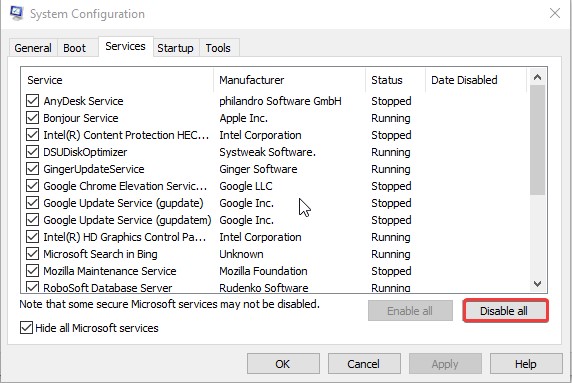This screenshot has height=383, width=572.
Task: Click the Stopped status of AnyDesk Service
Action: [391, 101]
